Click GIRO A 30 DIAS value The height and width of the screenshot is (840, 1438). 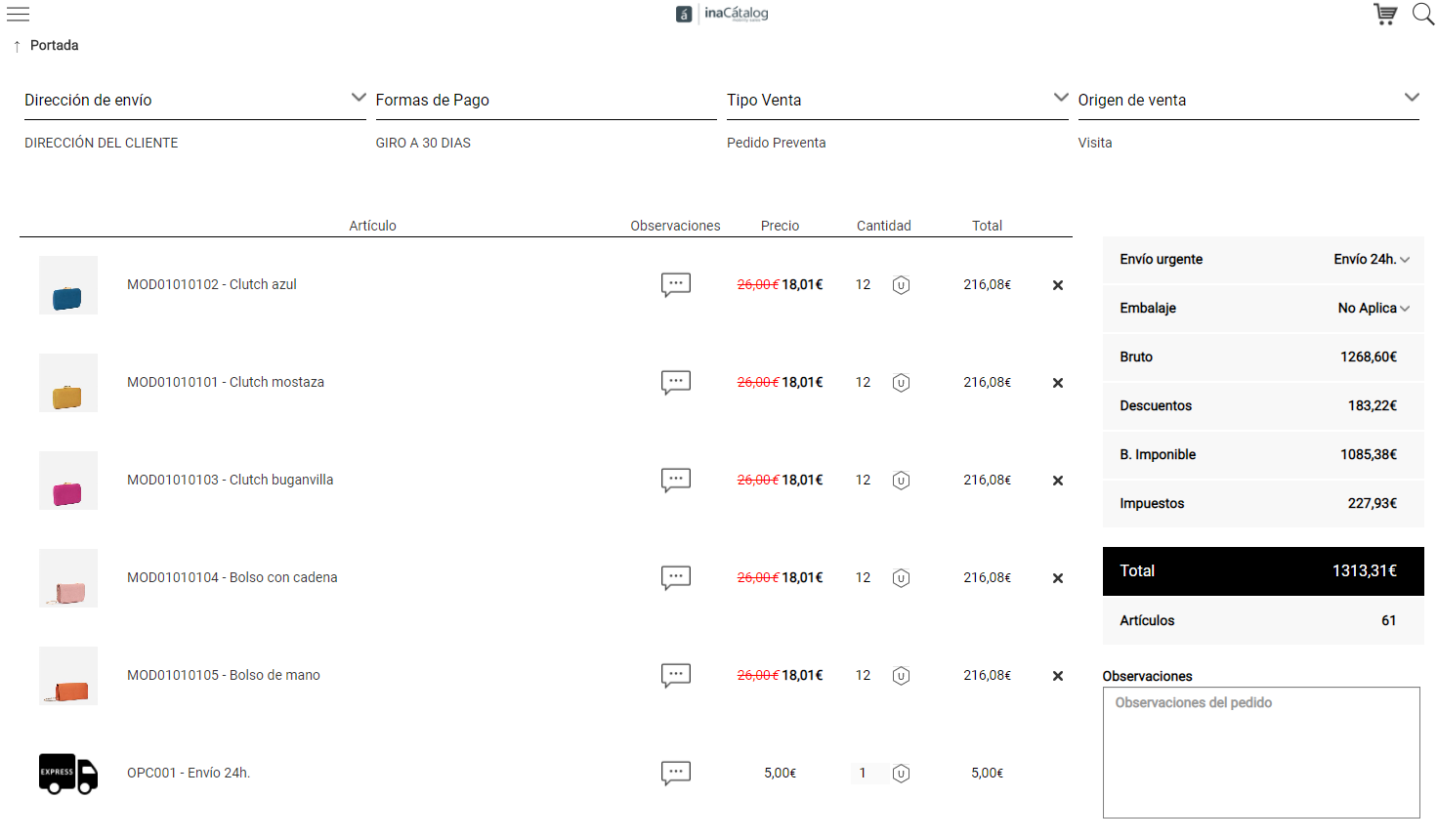click(423, 143)
